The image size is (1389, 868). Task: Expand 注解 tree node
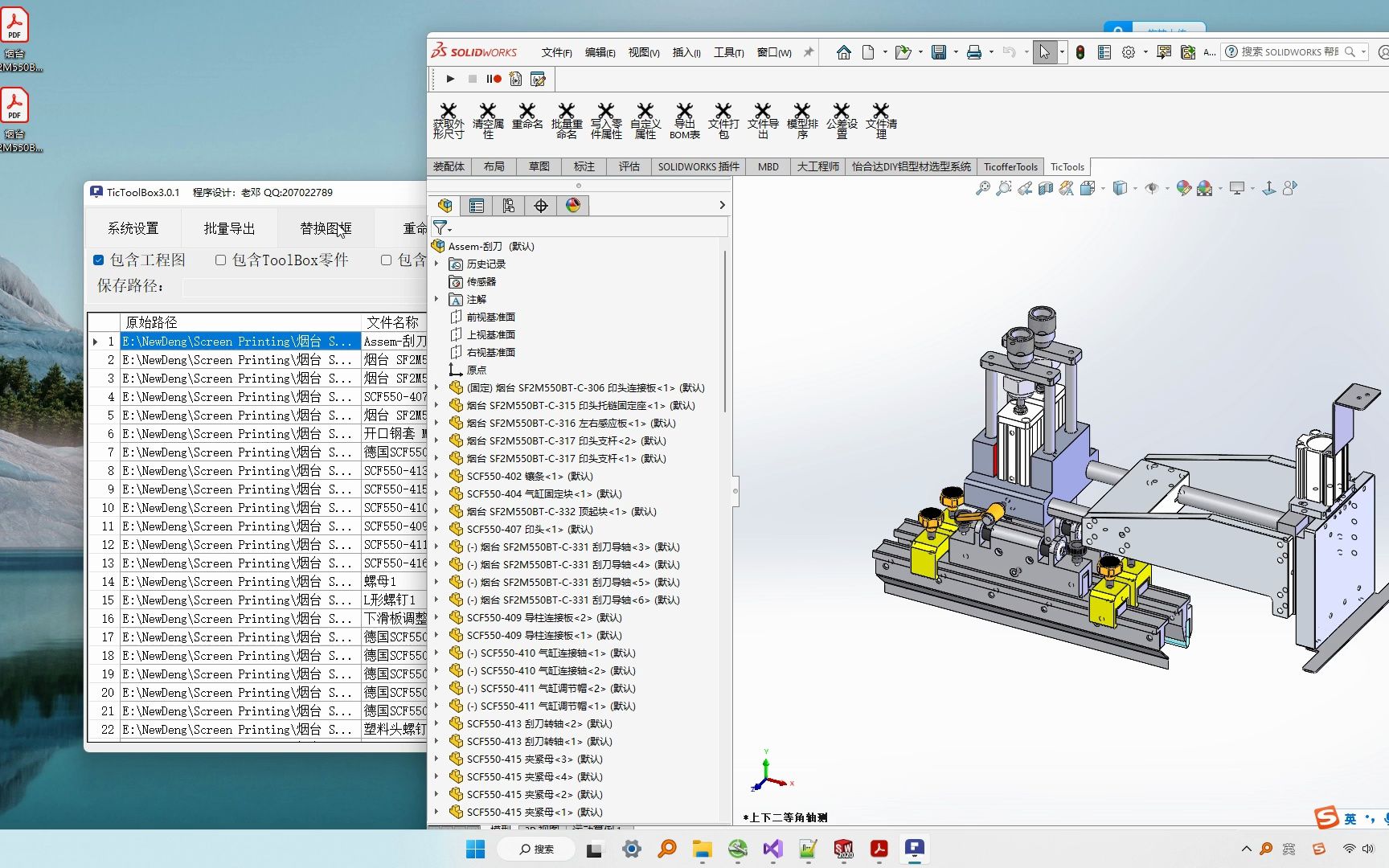click(x=436, y=299)
